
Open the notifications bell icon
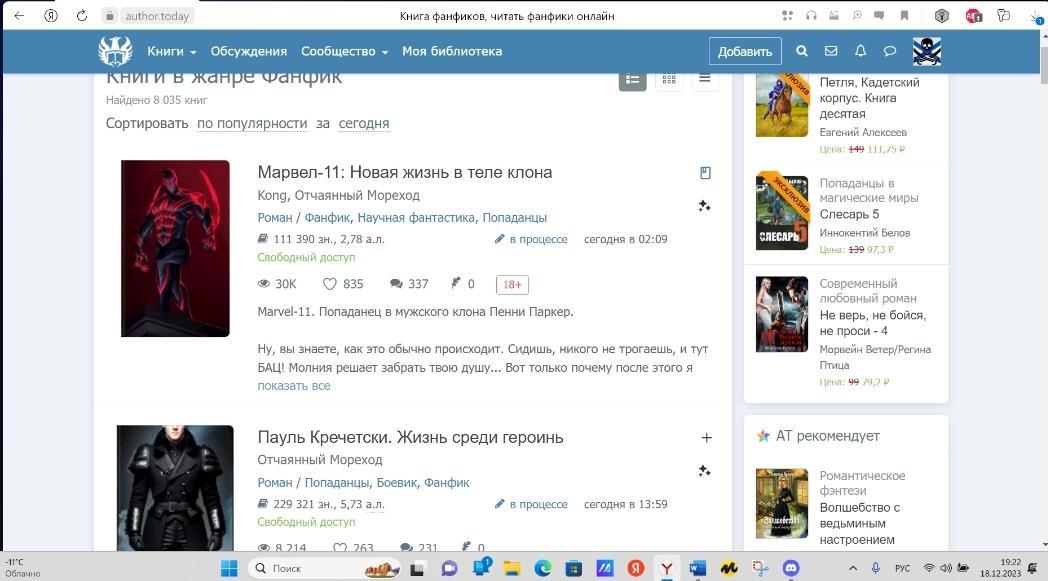coord(860,51)
